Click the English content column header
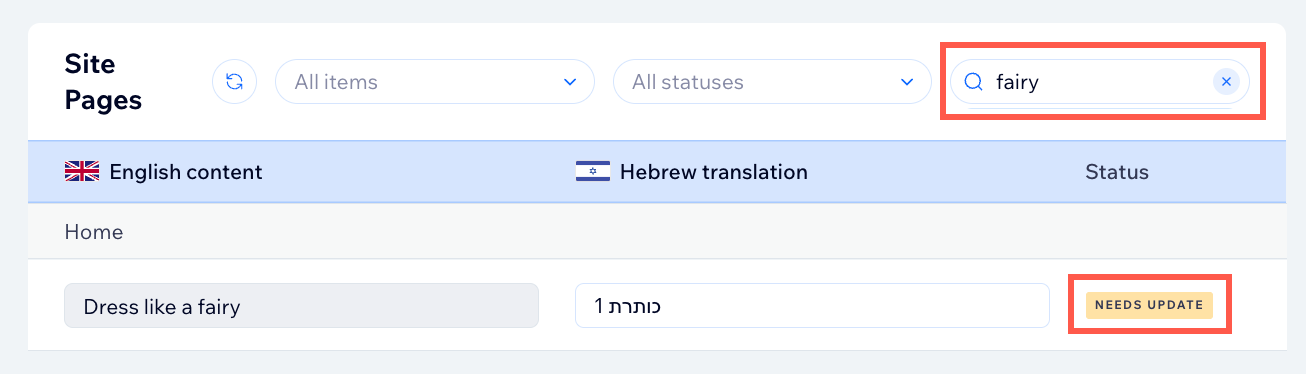Image resolution: width=1306 pixels, height=374 pixels. [x=186, y=172]
